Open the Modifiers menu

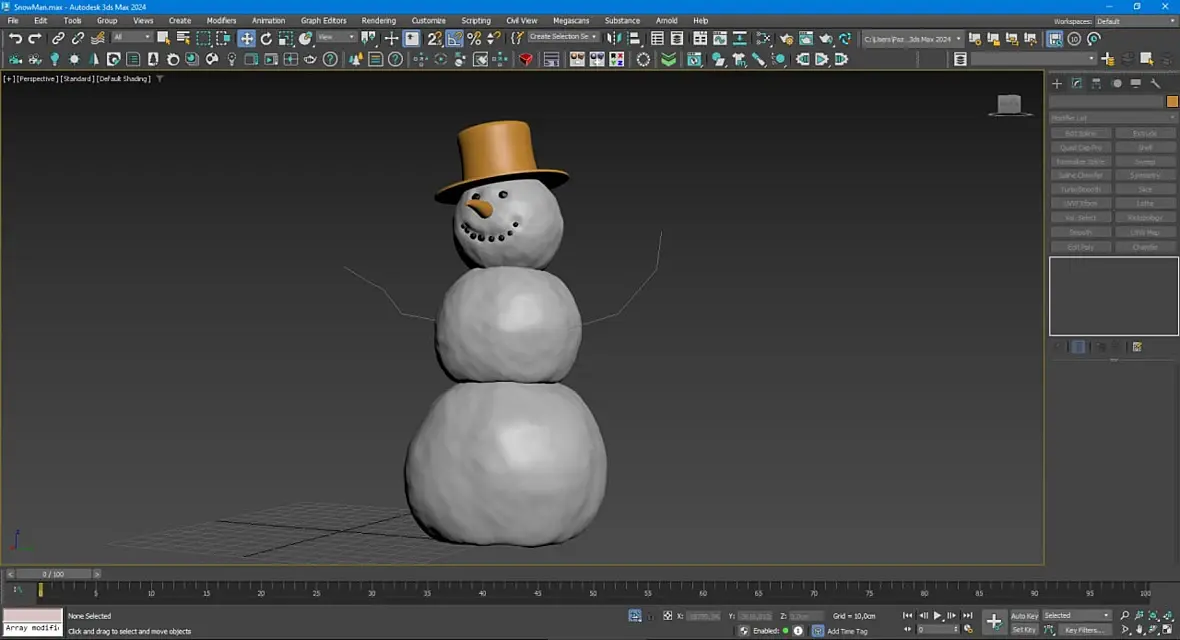221,20
